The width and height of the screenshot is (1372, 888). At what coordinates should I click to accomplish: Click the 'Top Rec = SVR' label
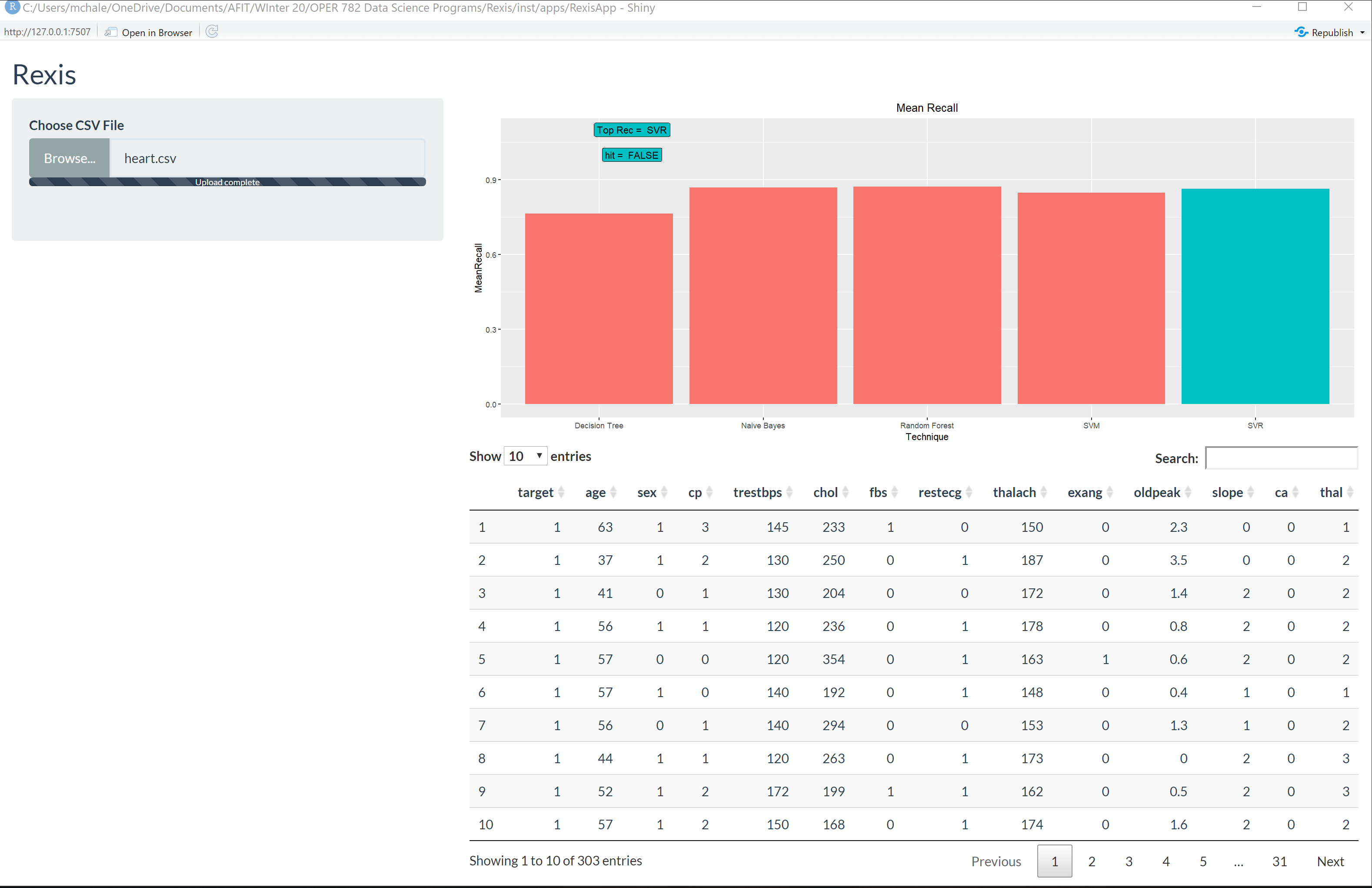pyautogui.click(x=632, y=130)
